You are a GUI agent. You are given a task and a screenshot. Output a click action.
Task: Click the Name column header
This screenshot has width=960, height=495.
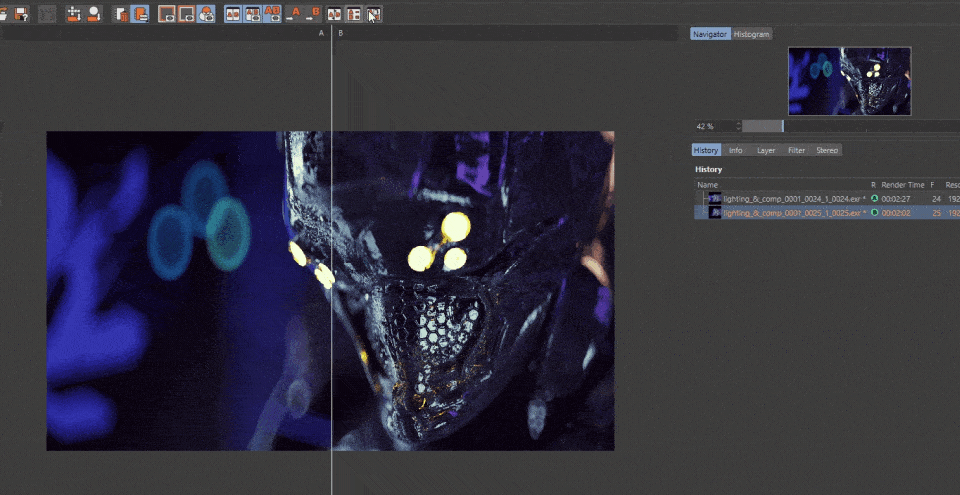point(707,184)
